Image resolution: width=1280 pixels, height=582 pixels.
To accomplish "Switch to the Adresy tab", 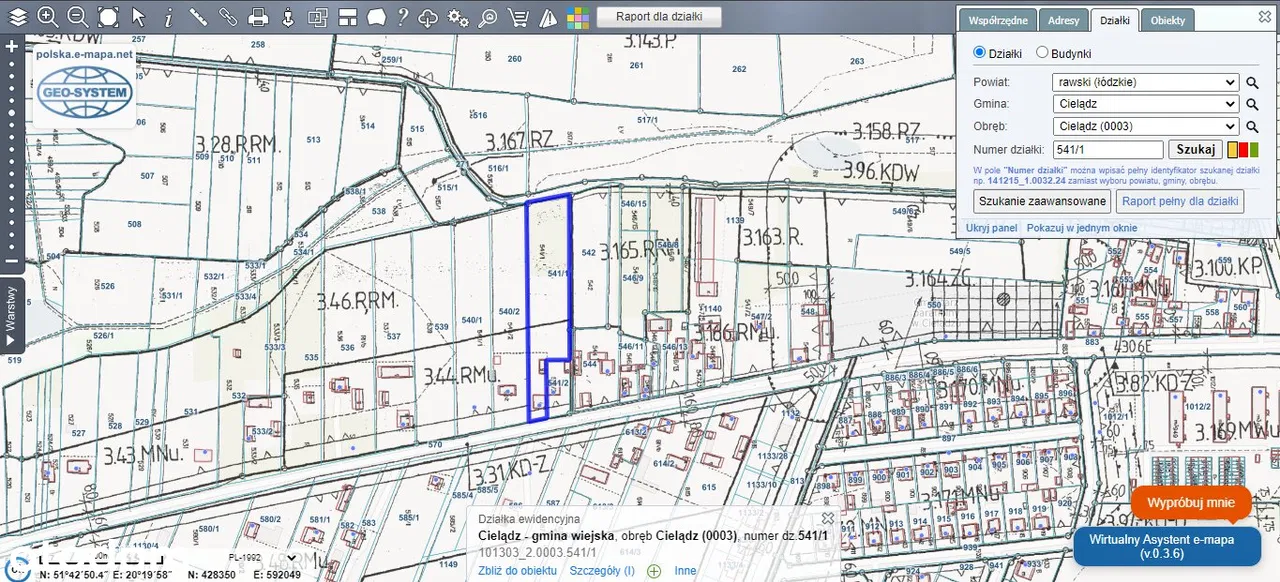I will (1064, 20).
